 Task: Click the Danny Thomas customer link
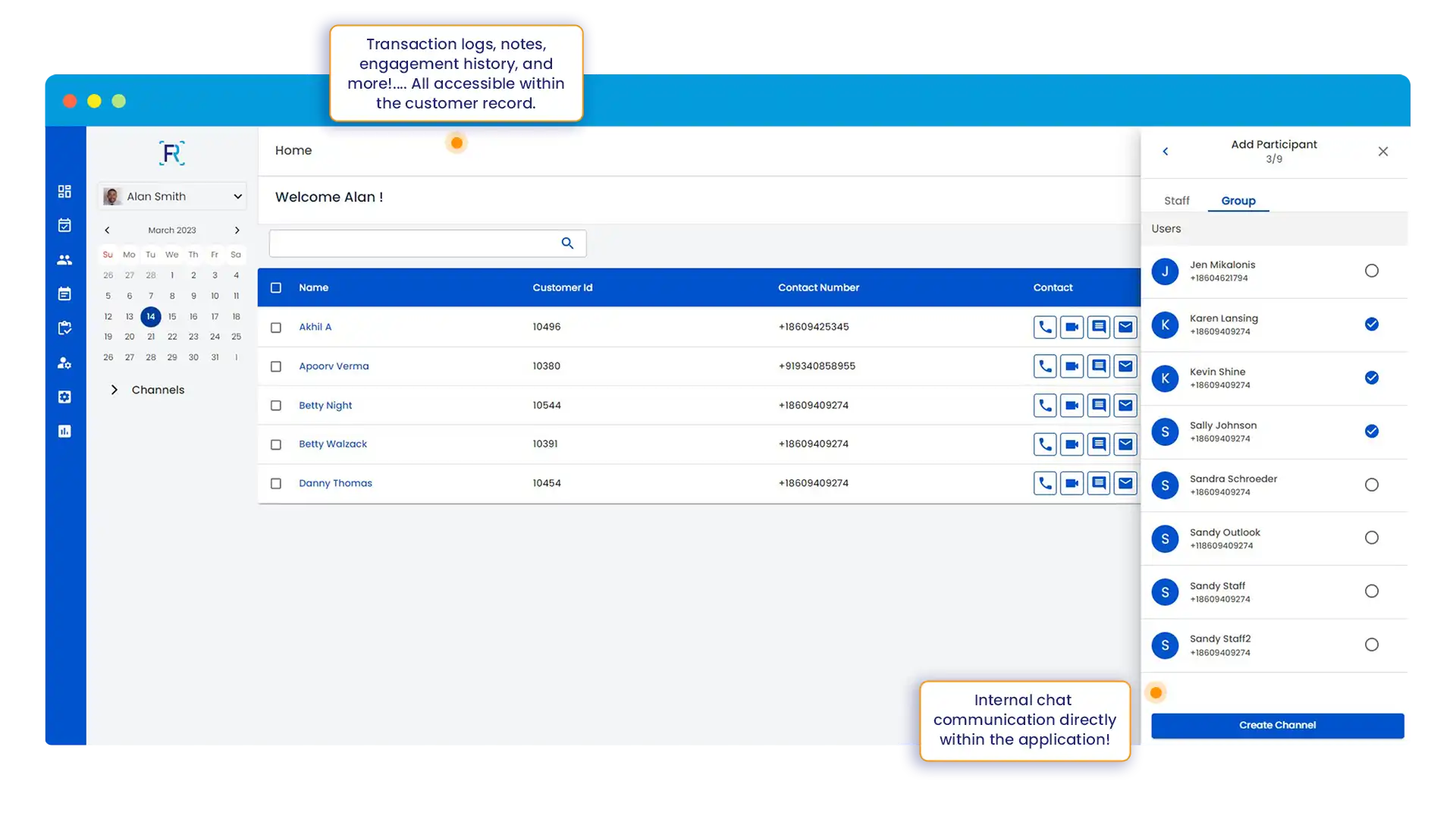pos(336,483)
